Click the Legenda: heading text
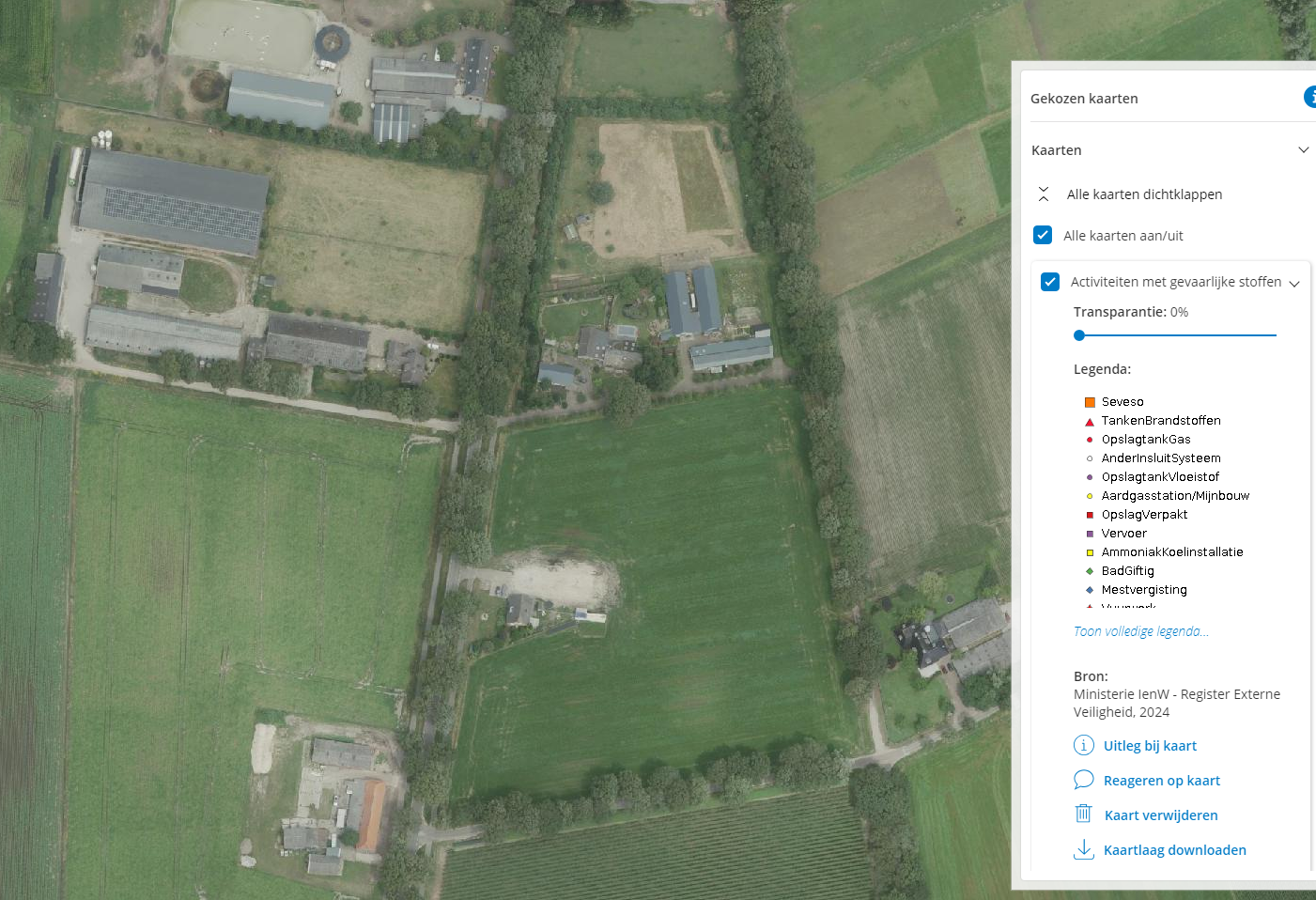The image size is (1316, 900). pos(1103,369)
